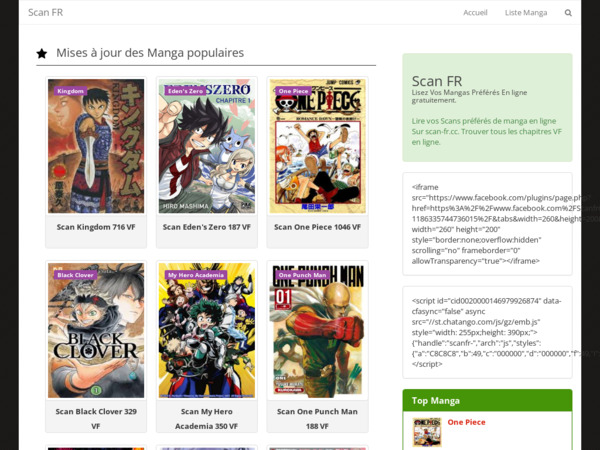Click the purple One Punch Man tag

[x=302, y=275]
